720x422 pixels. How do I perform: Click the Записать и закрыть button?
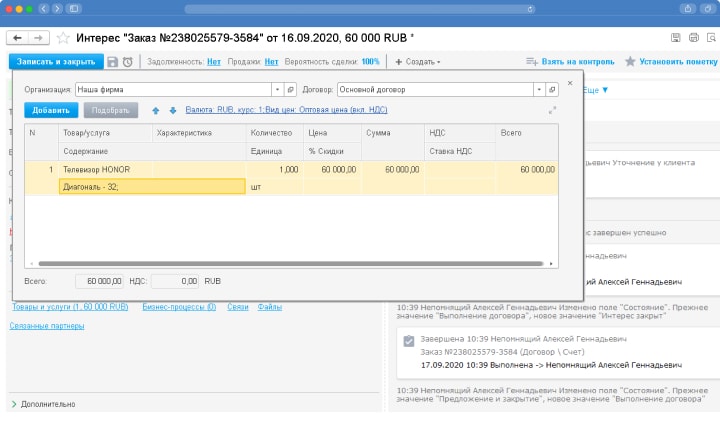coord(55,62)
